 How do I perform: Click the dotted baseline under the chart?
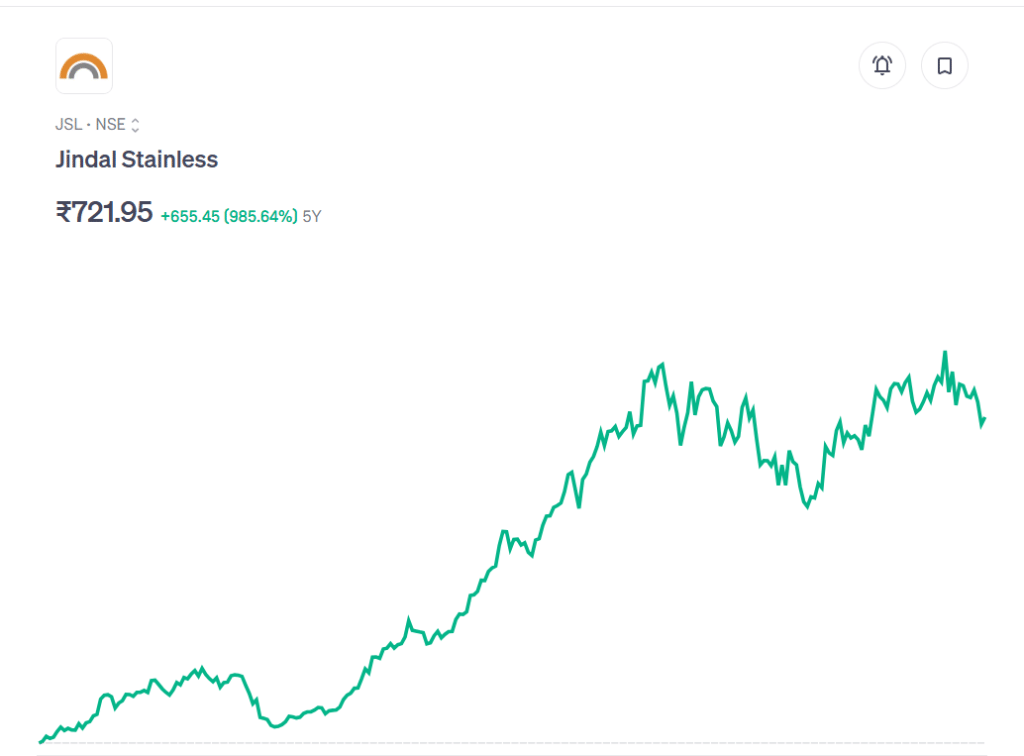coord(500,743)
